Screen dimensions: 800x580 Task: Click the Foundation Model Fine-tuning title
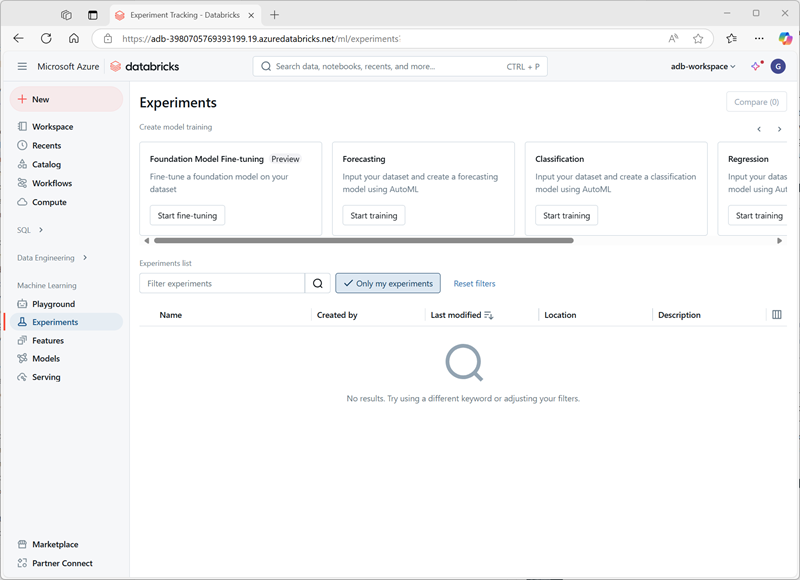click(207, 159)
